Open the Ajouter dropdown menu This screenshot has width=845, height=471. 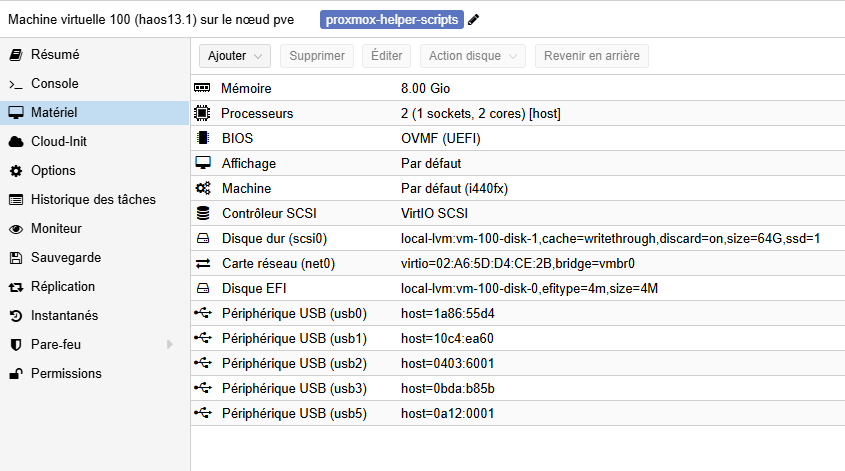(235, 56)
